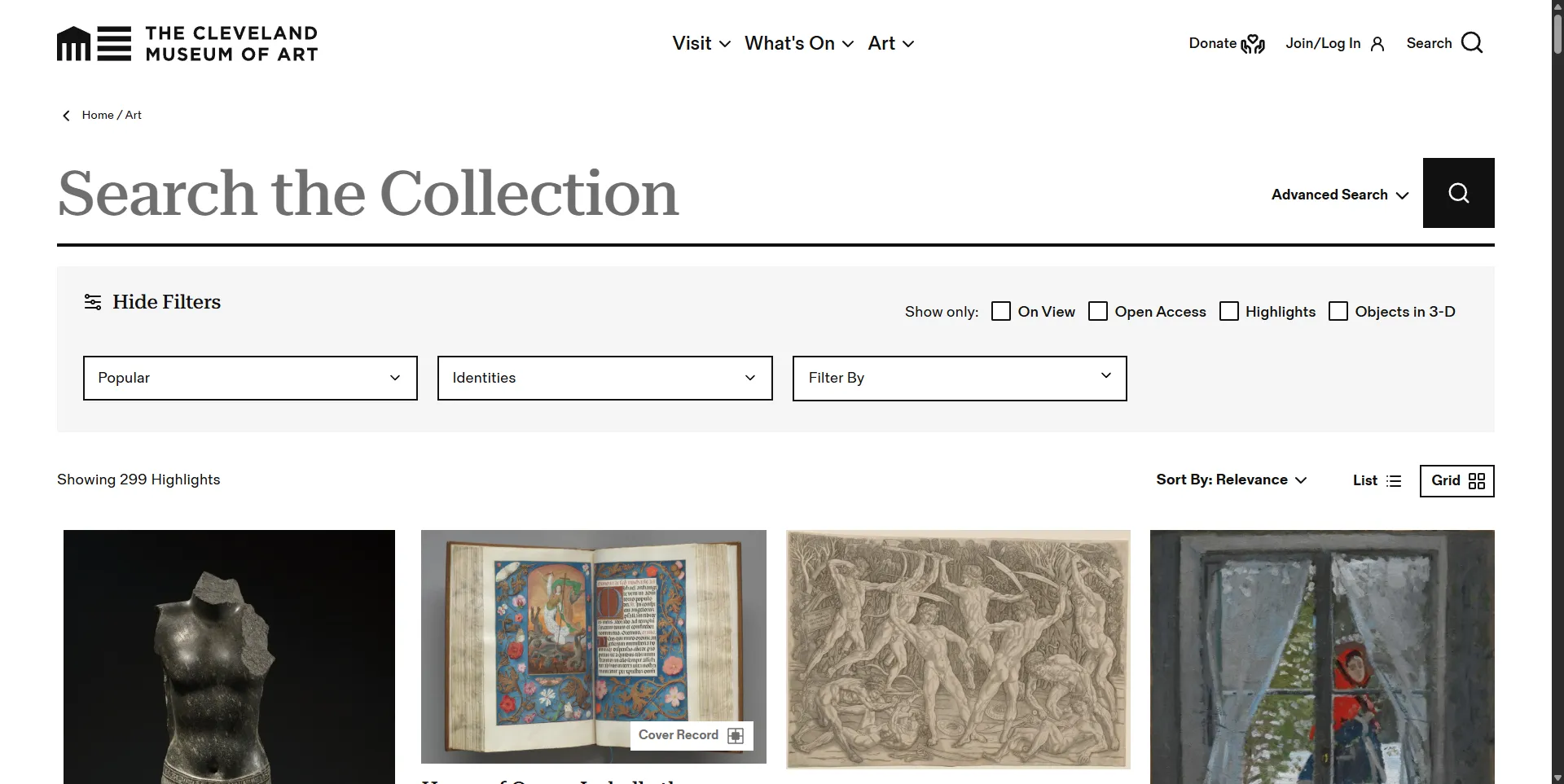Expand the Identities dropdown
The image size is (1564, 784).
[604, 378]
